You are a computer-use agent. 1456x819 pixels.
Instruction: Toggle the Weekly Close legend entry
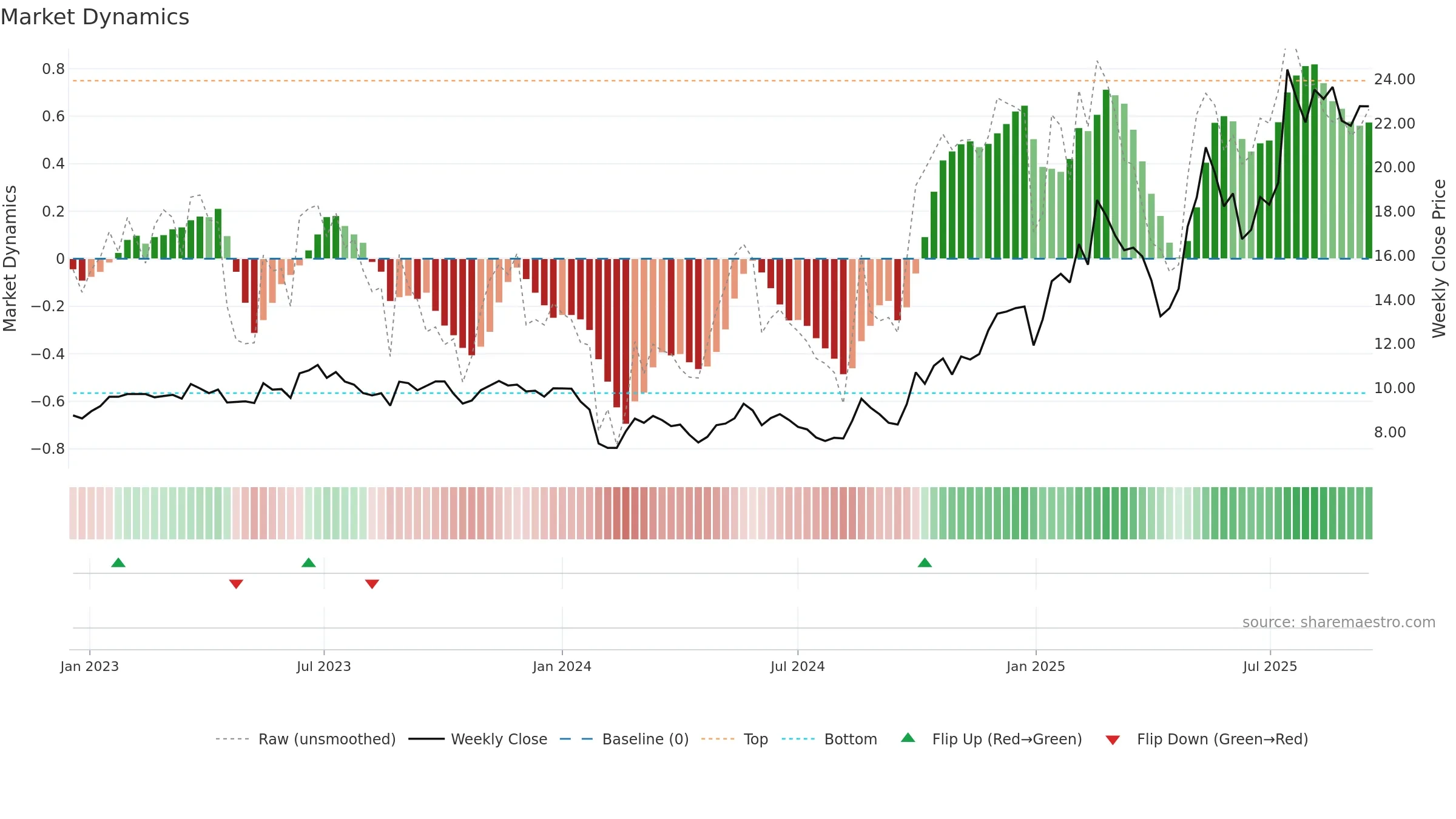pyautogui.click(x=478, y=739)
